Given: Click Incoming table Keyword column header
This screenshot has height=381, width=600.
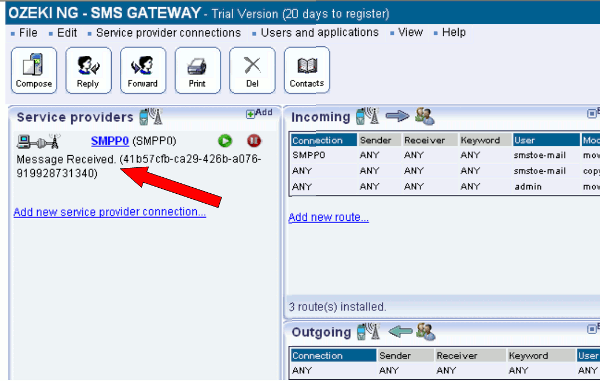Looking at the screenshot, I should point(485,140).
